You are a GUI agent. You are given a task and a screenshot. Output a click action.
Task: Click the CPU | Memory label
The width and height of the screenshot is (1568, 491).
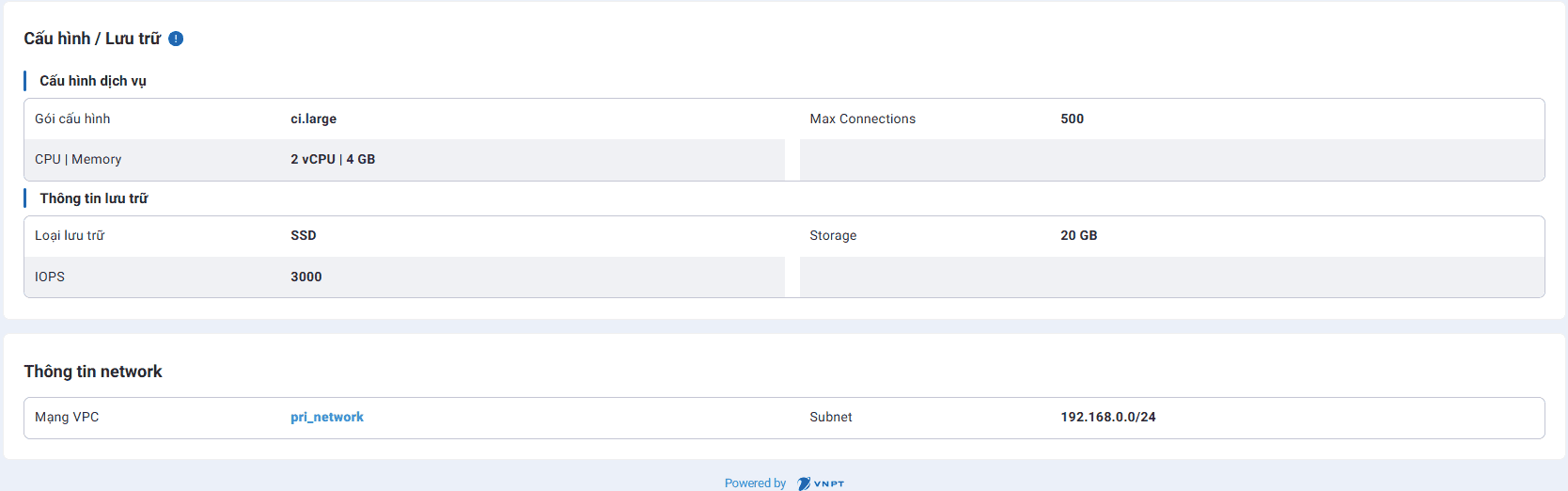(x=78, y=159)
